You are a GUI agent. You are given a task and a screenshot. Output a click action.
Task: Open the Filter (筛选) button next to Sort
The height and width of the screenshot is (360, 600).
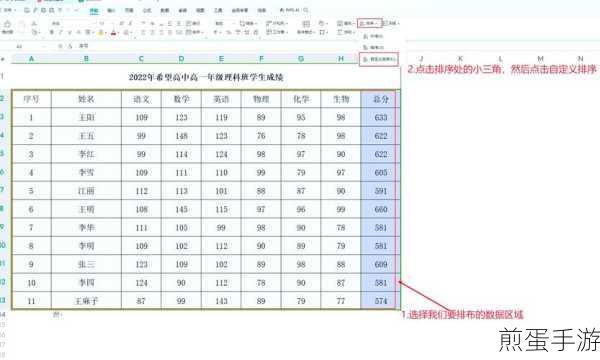pos(391,23)
